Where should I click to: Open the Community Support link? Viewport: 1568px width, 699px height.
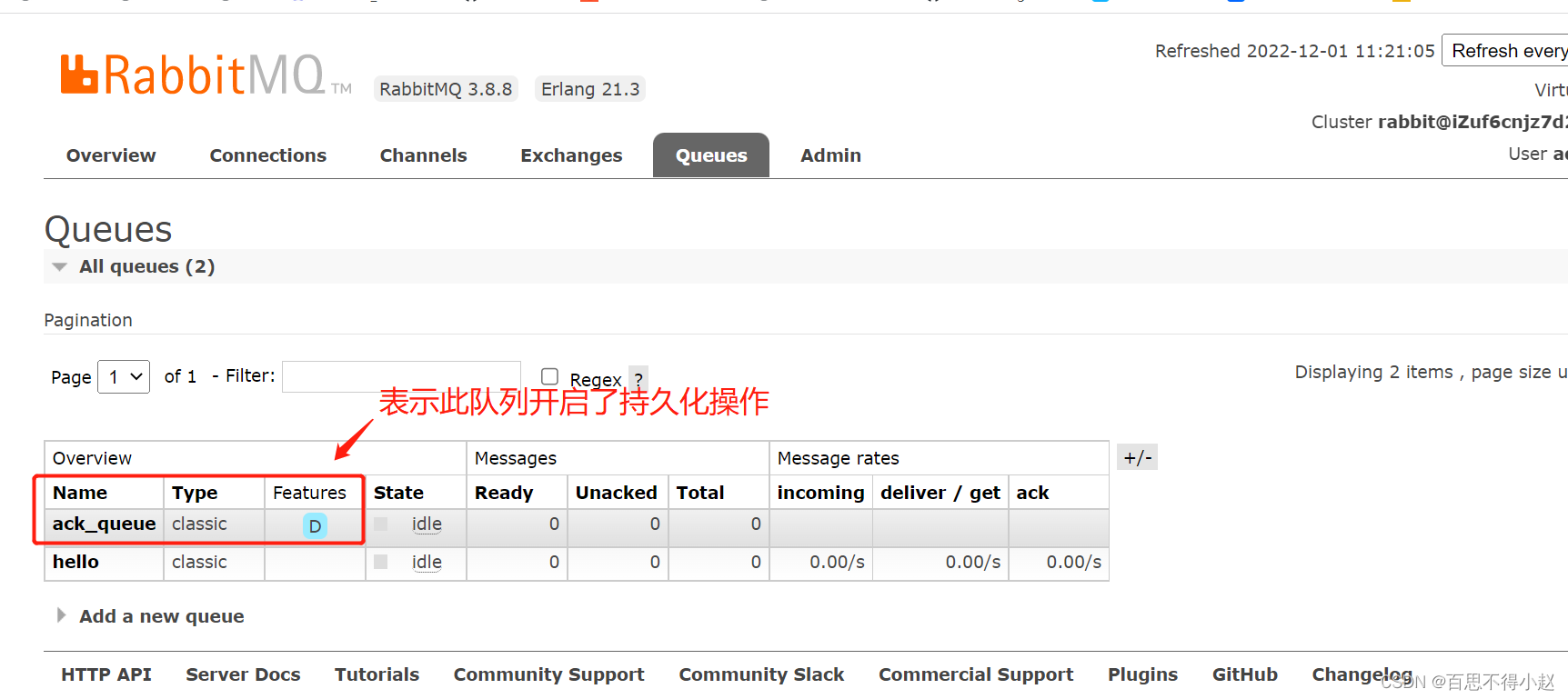[x=548, y=674]
